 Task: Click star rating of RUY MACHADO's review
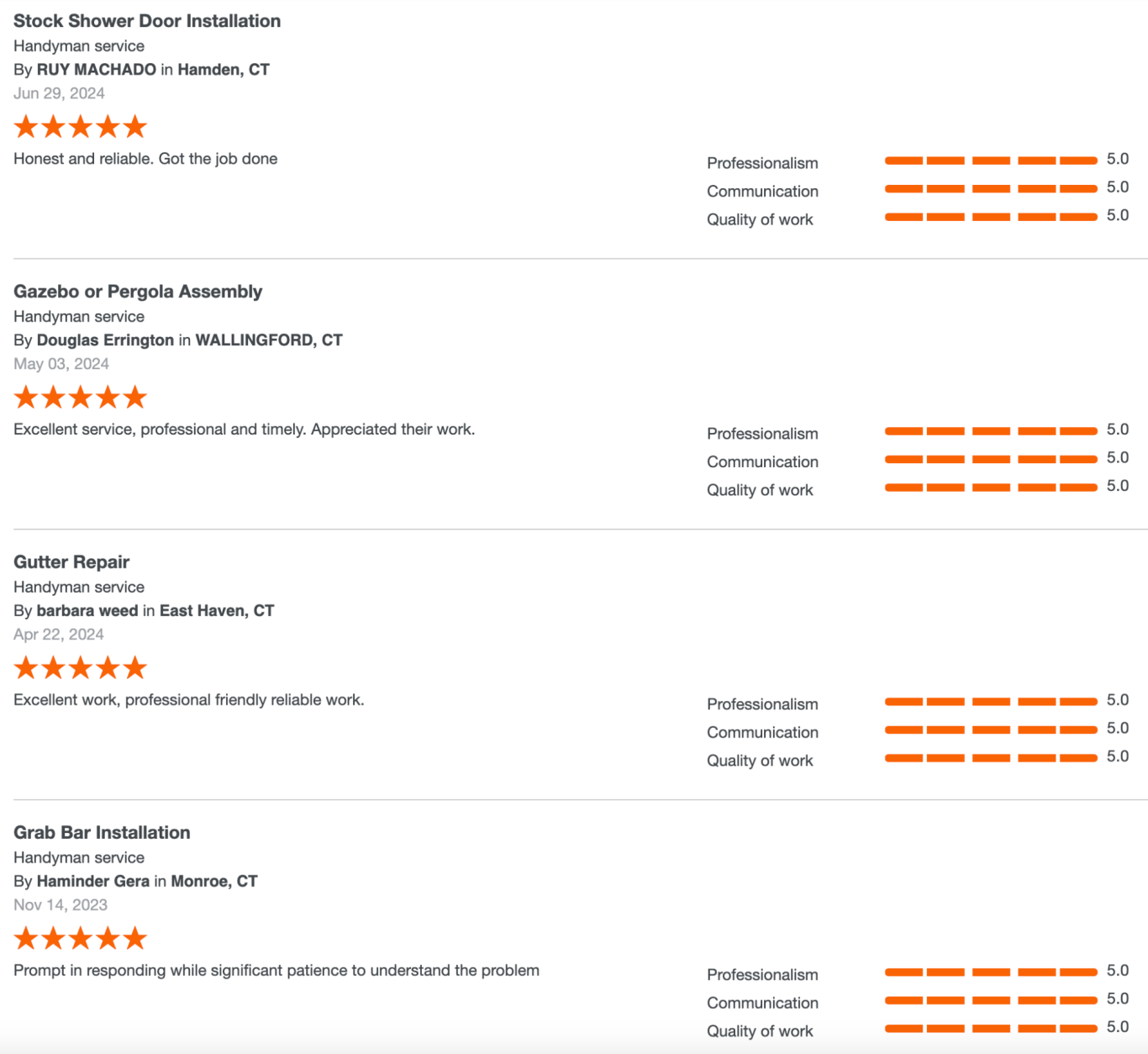click(81, 127)
